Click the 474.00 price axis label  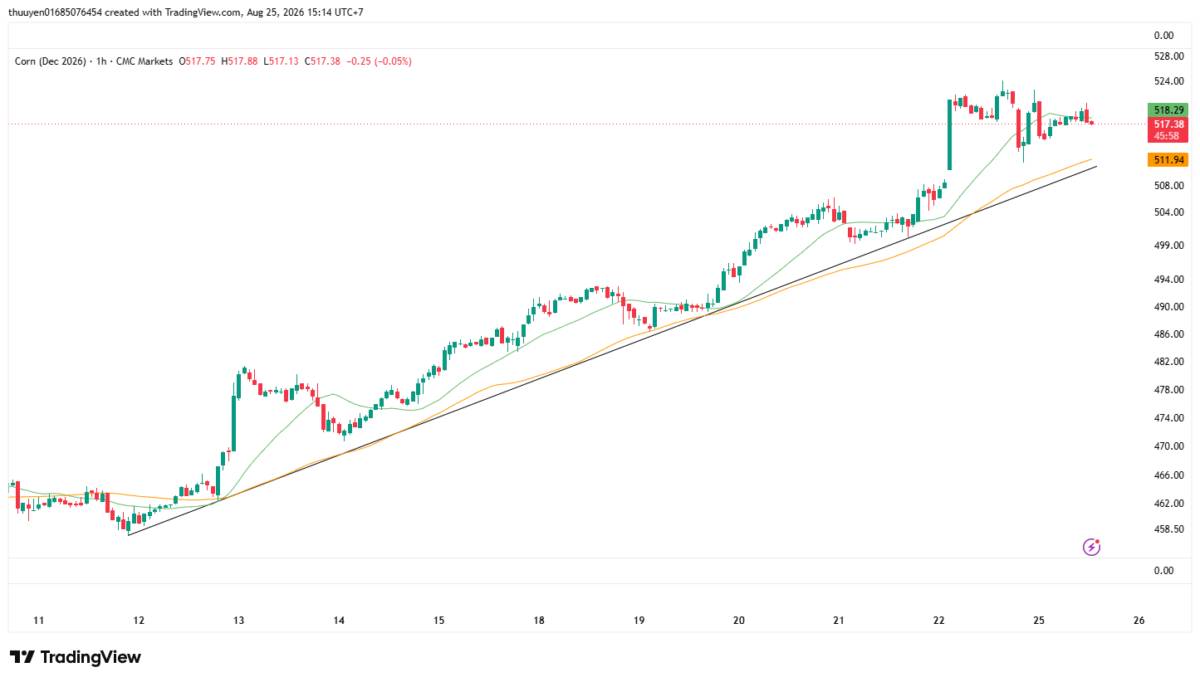tap(1169, 418)
